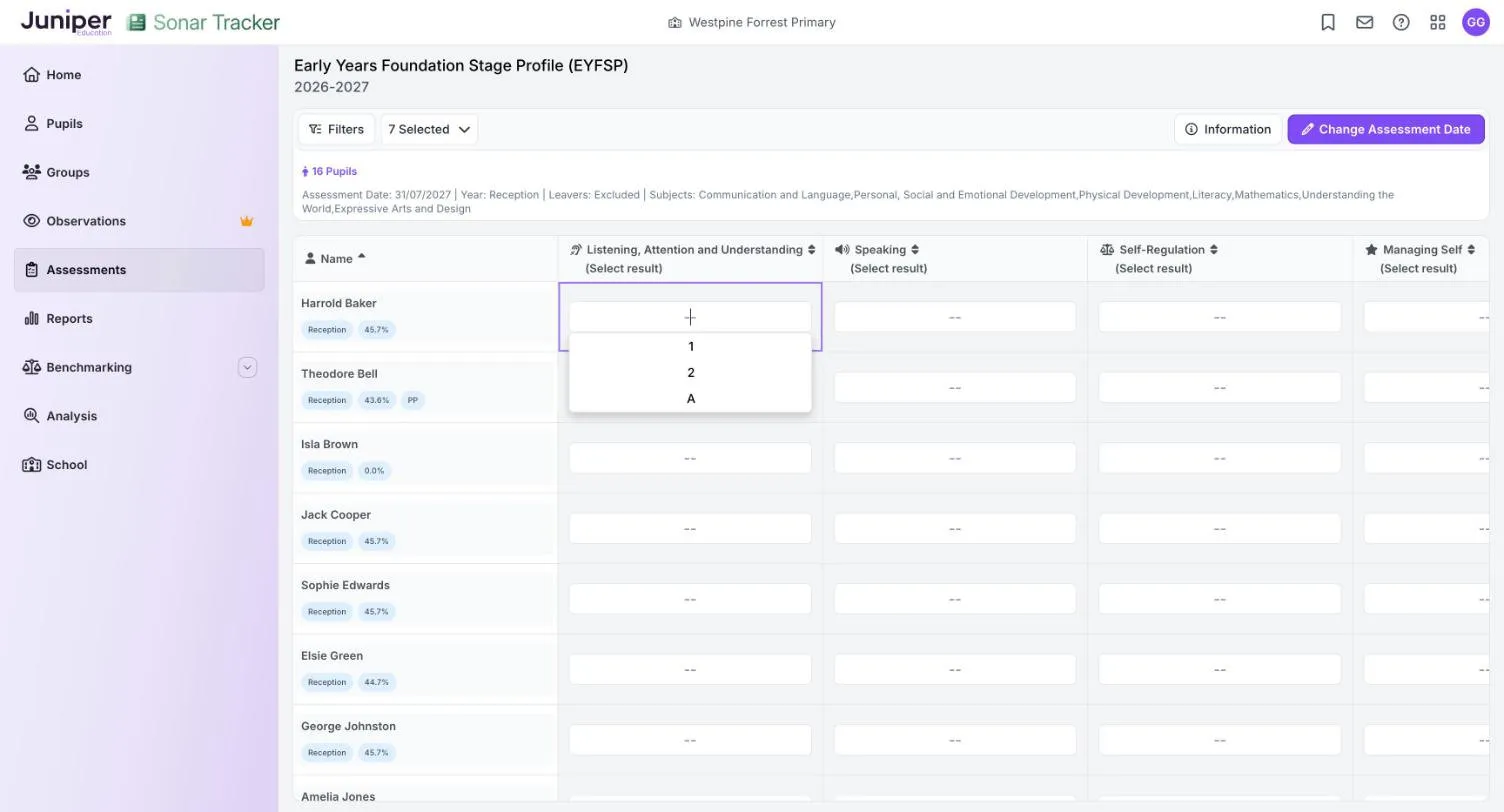Sort the Self-Regulation column arrows

click(x=1214, y=250)
